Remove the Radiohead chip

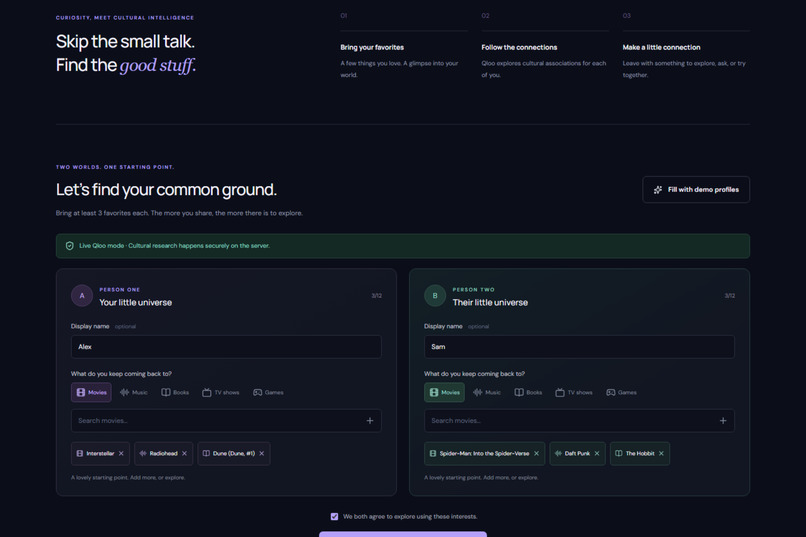185,454
